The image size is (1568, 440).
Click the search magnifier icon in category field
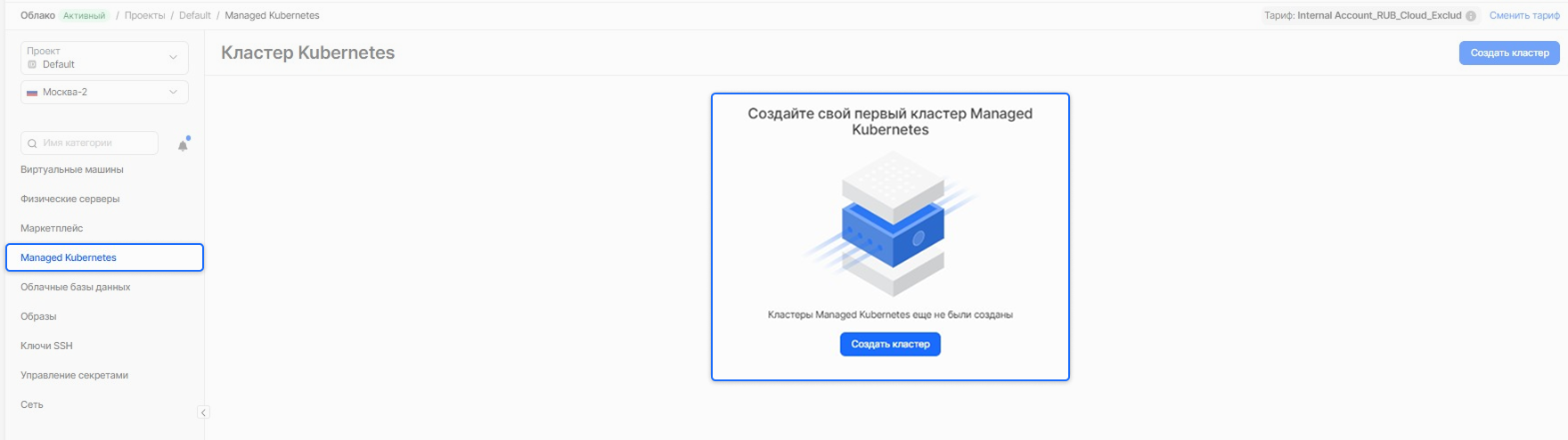[x=33, y=143]
